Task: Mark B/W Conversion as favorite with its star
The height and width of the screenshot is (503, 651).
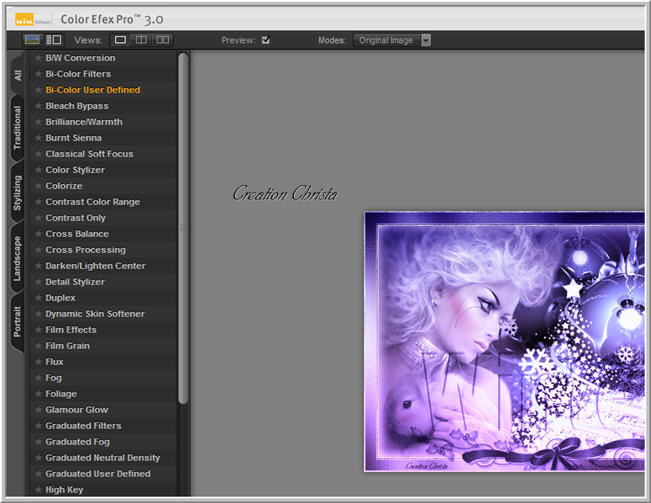Action: click(x=38, y=58)
